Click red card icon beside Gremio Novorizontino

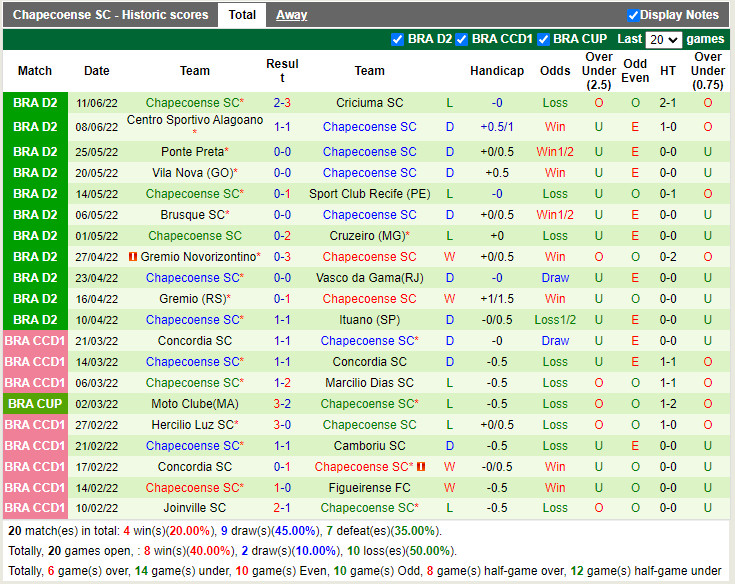[133, 256]
